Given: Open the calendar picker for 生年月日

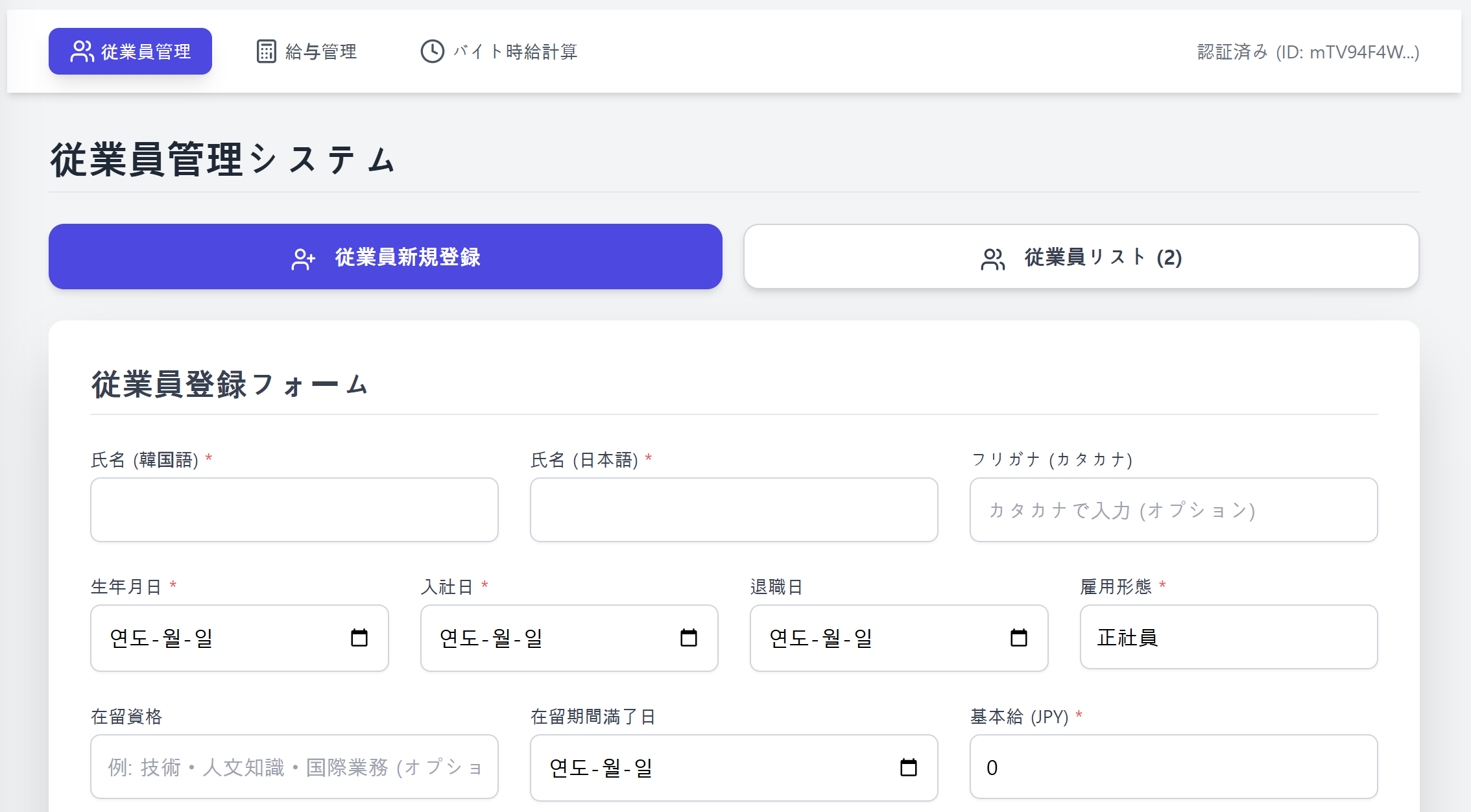Looking at the screenshot, I should 361,638.
